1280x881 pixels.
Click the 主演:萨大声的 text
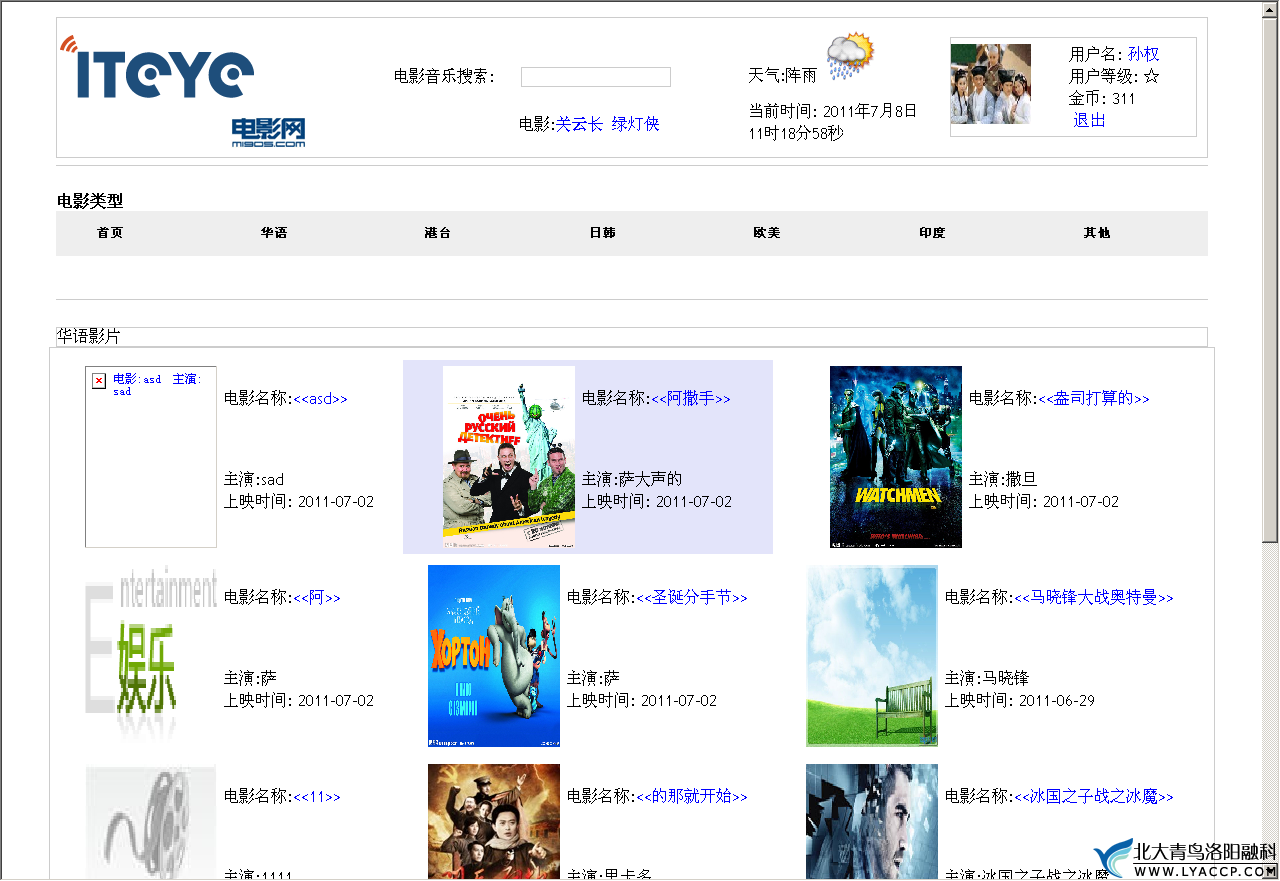click(632, 479)
